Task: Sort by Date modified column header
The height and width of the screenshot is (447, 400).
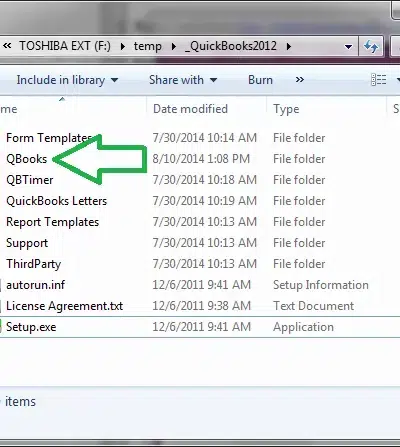Action: tap(190, 109)
